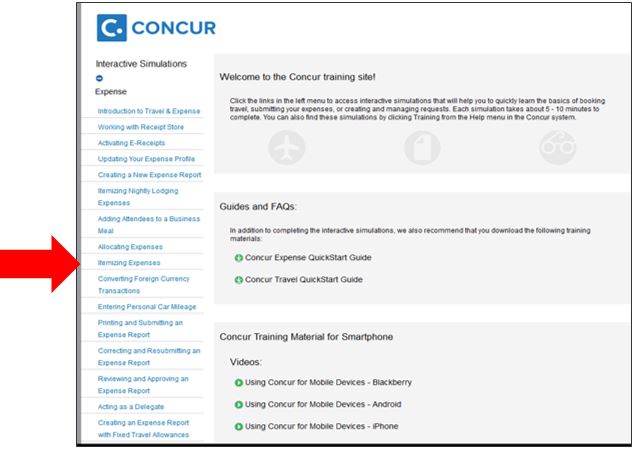Click the binoculars icon
The height and width of the screenshot is (450, 637).
pyautogui.click(x=558, y=148)
